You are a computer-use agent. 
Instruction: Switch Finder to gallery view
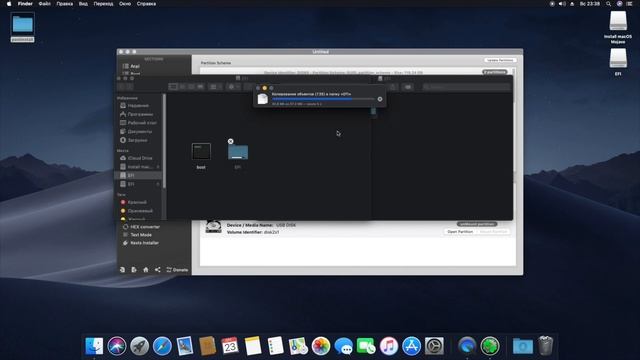coord(200,87)
